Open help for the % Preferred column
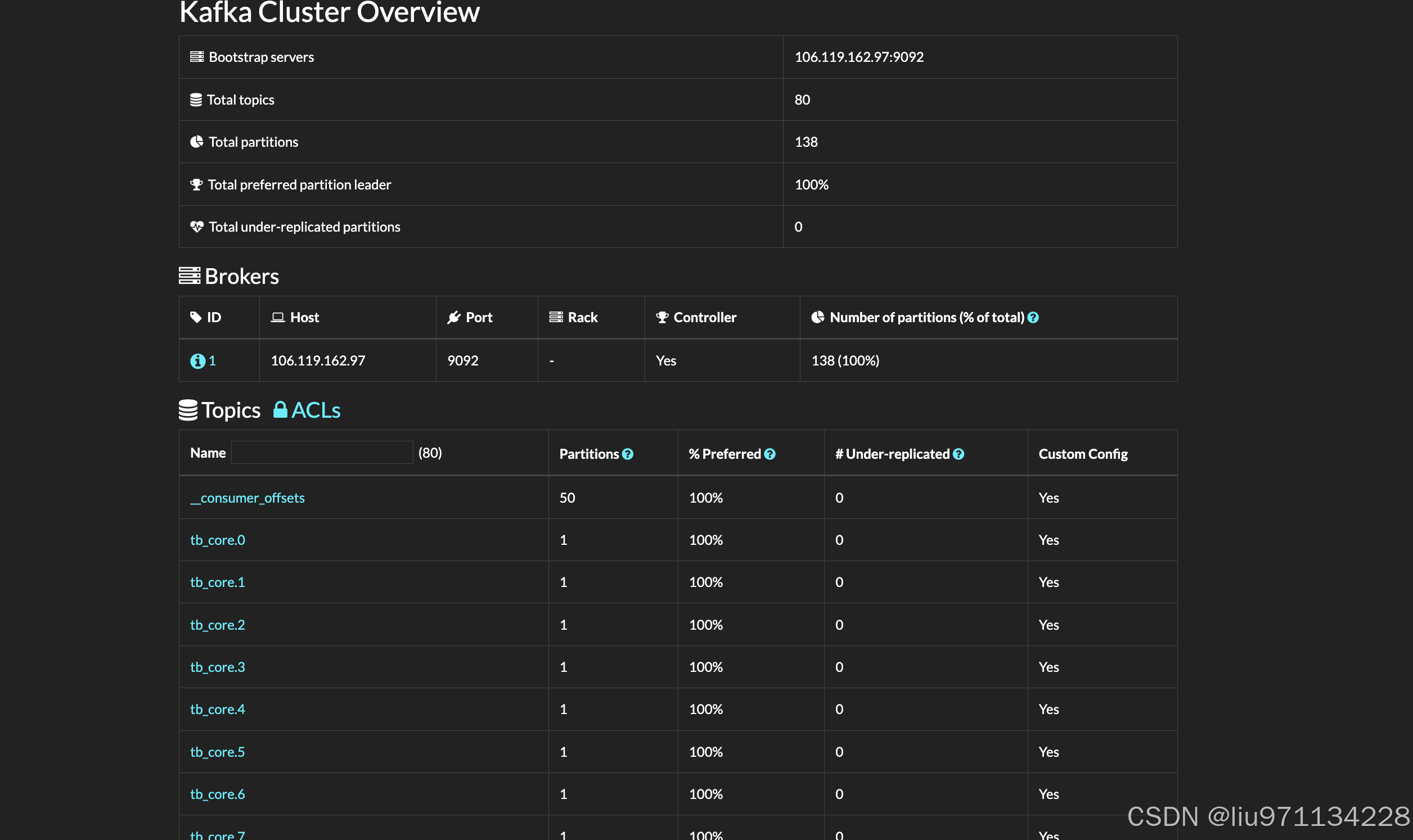 click(770, 453)
